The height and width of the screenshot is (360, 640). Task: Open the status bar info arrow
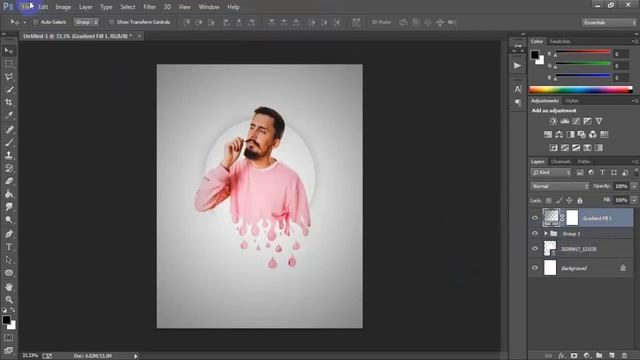[136, 356]
